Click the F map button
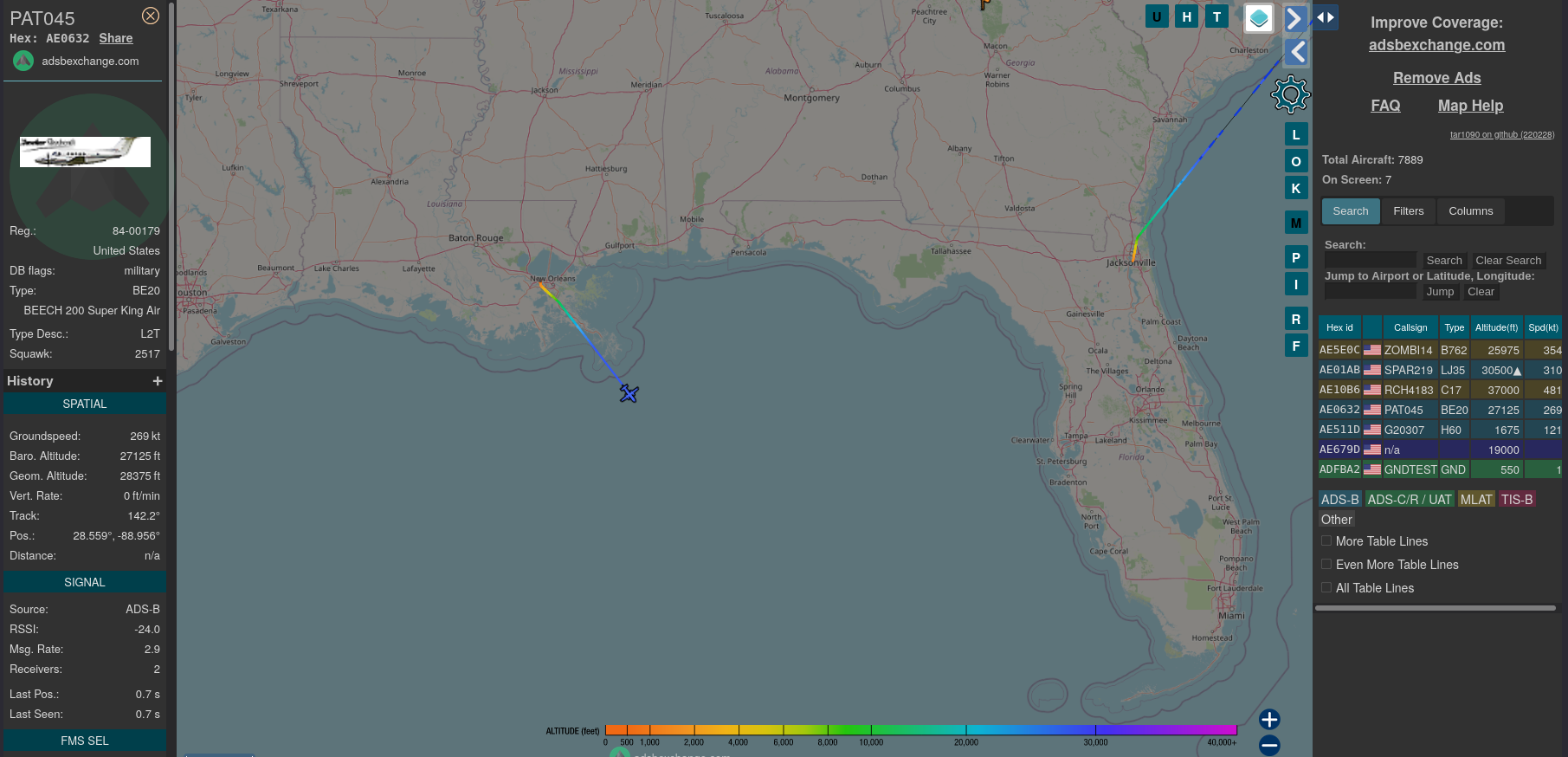Viewport: 1568px width, 757px height. pos(1296,346)
